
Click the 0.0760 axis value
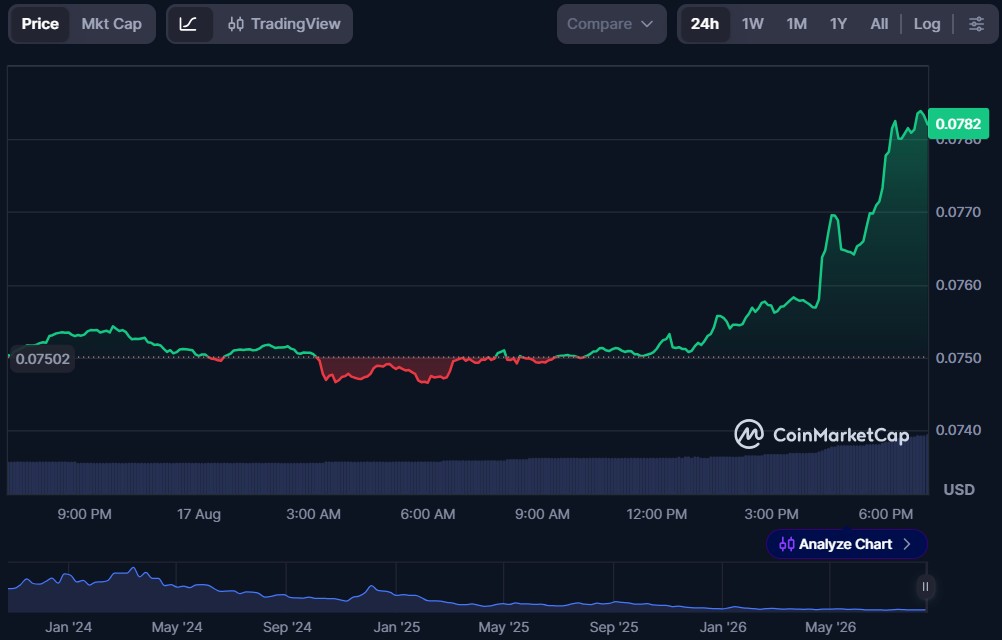click(x=958, y=285)
